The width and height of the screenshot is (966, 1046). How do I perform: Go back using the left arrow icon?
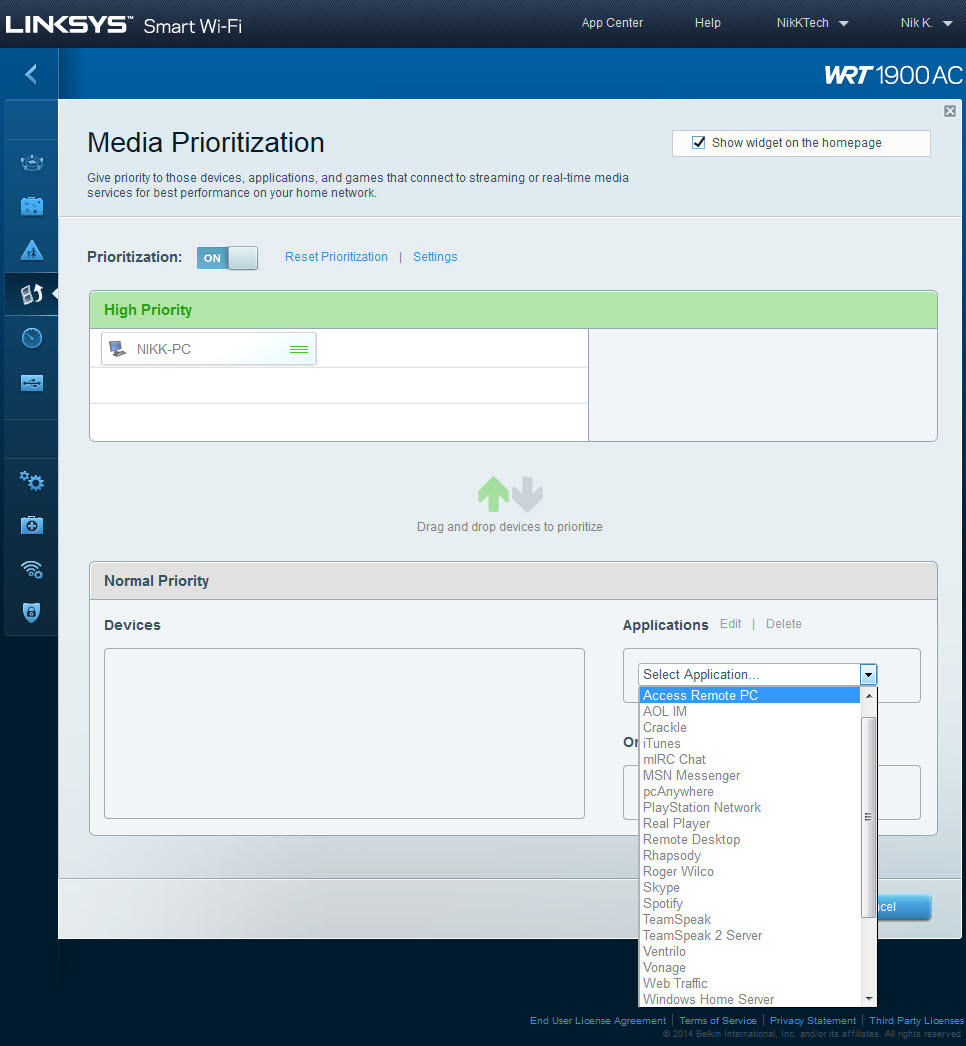tap(31, 74)
